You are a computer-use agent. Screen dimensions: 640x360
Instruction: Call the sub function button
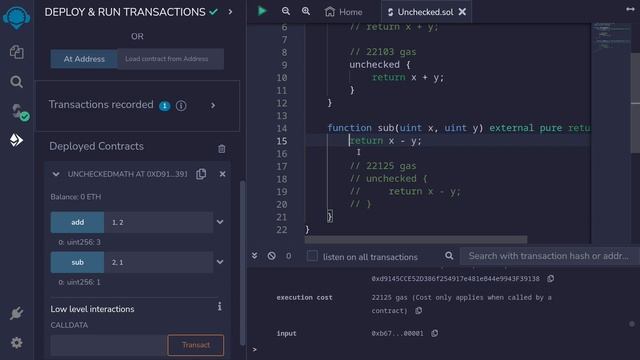(x=77, y=262)
